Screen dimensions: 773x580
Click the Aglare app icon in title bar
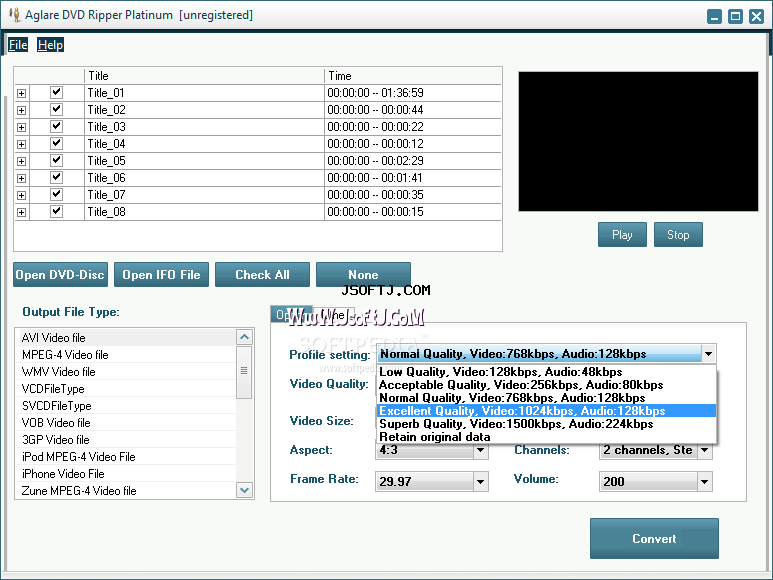[x=15, y=15]
